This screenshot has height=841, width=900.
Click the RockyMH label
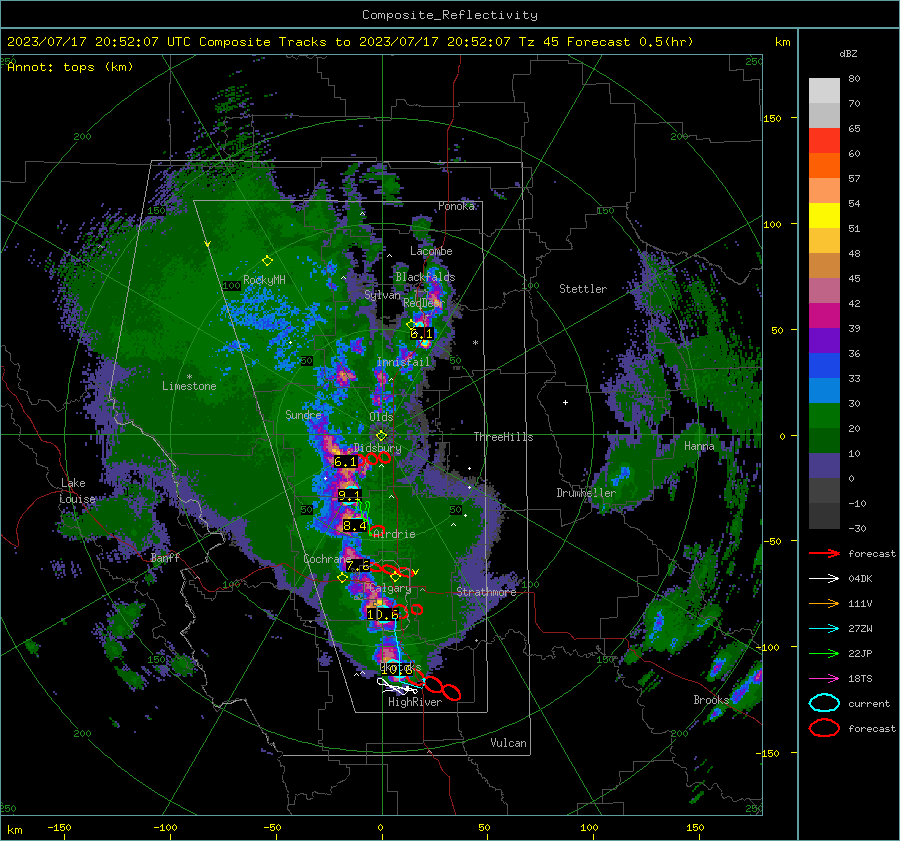tap(264, 280)
